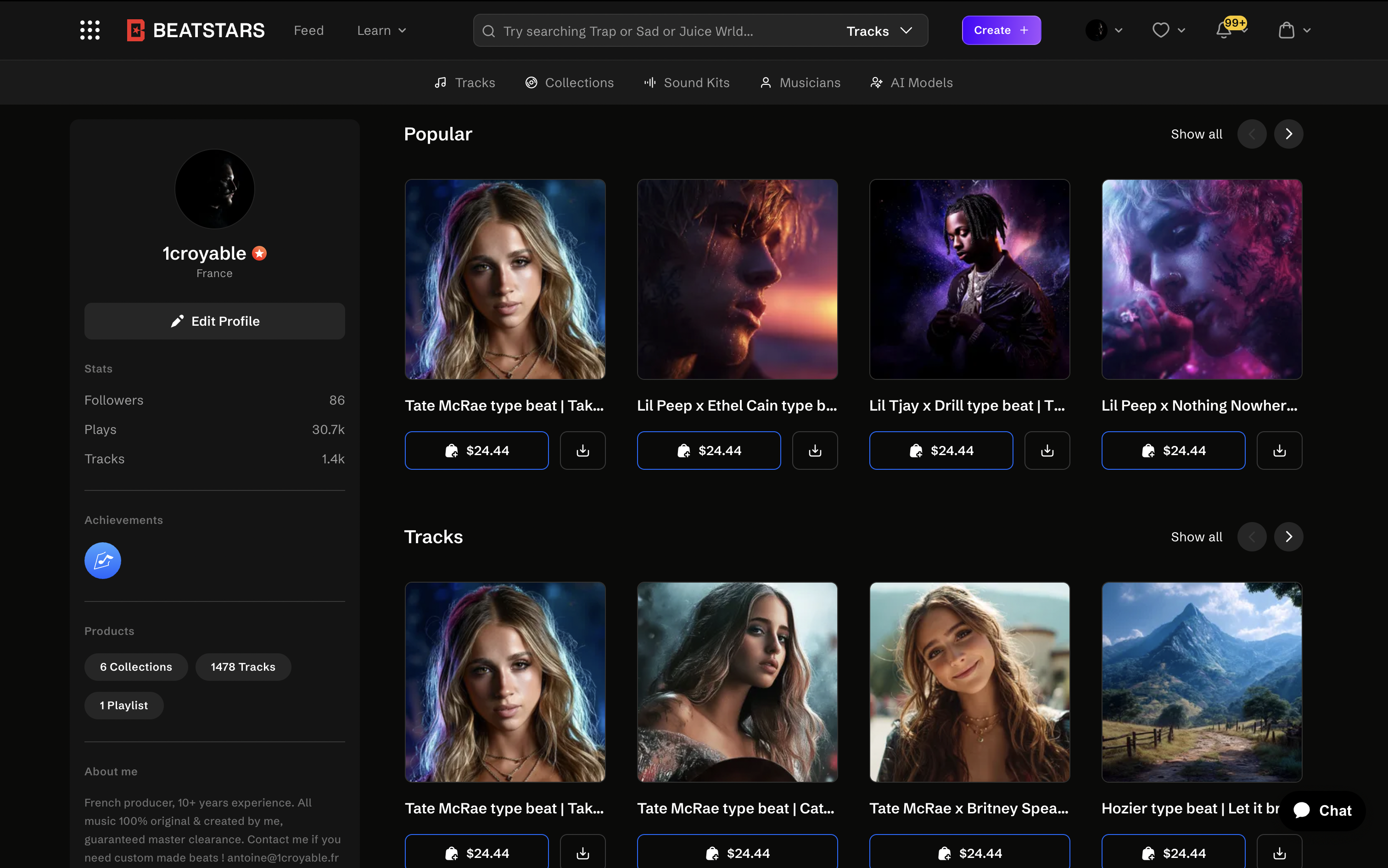Open the Tracks search filter dropdown
The width and height of the screenshot is (1388, 868).
[x=879, y=31]
